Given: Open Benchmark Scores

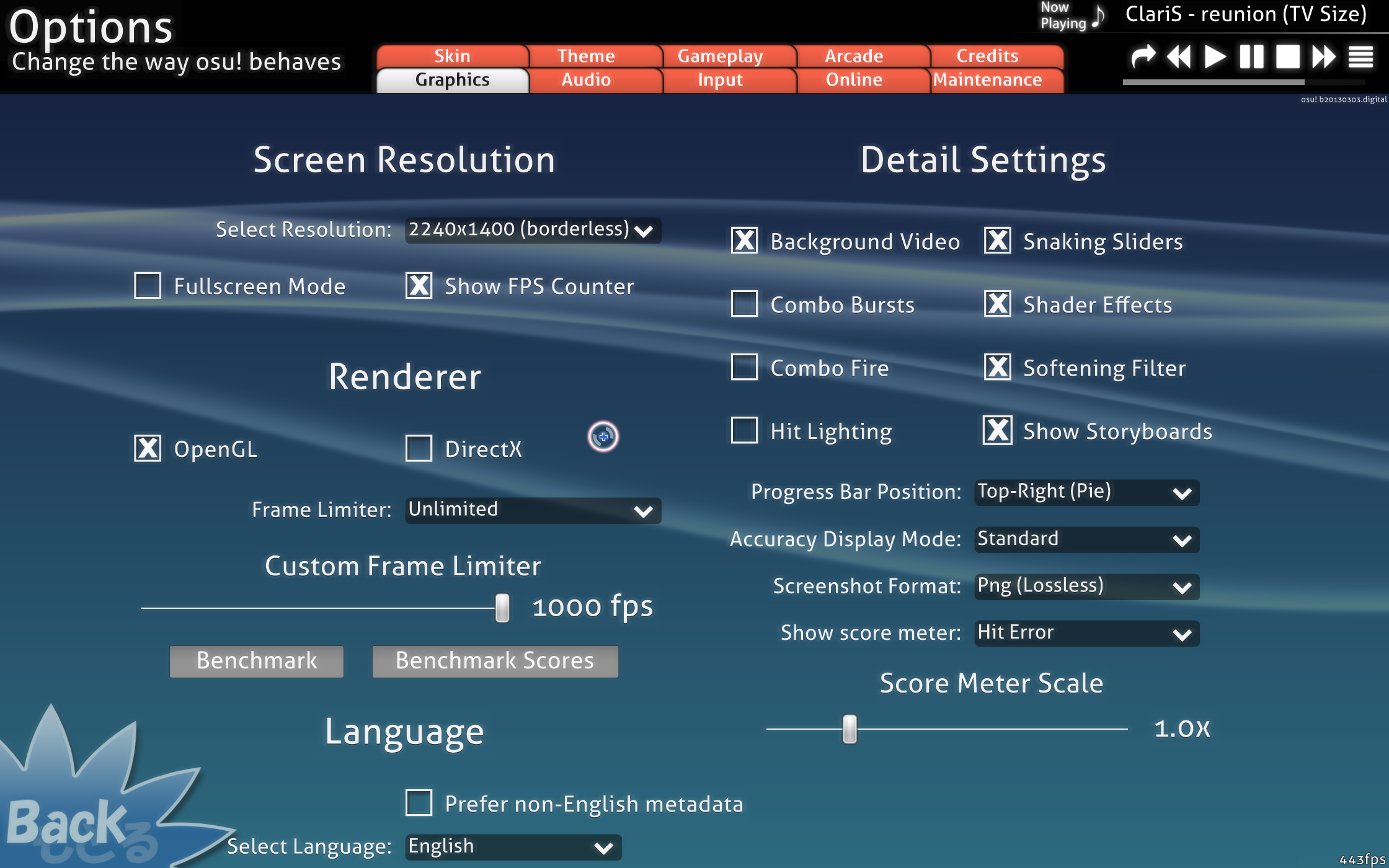Looking at the screenshot, I should click(x=495, y=661).
